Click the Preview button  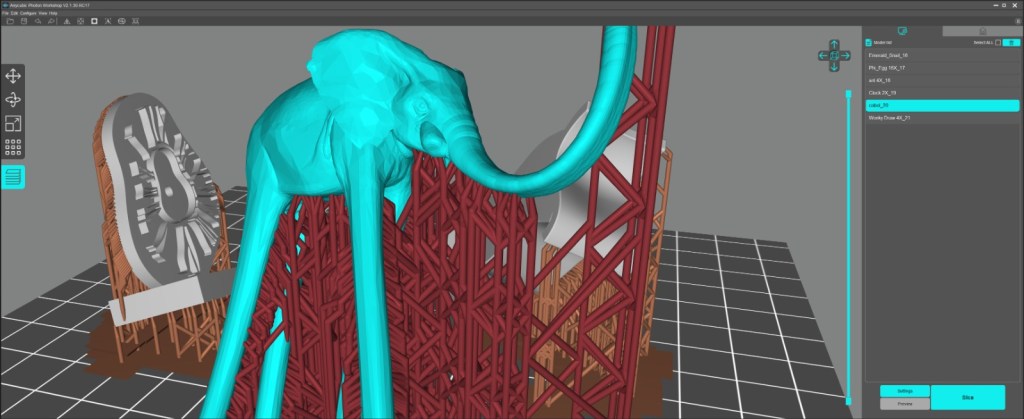click(x=904, y=404)
